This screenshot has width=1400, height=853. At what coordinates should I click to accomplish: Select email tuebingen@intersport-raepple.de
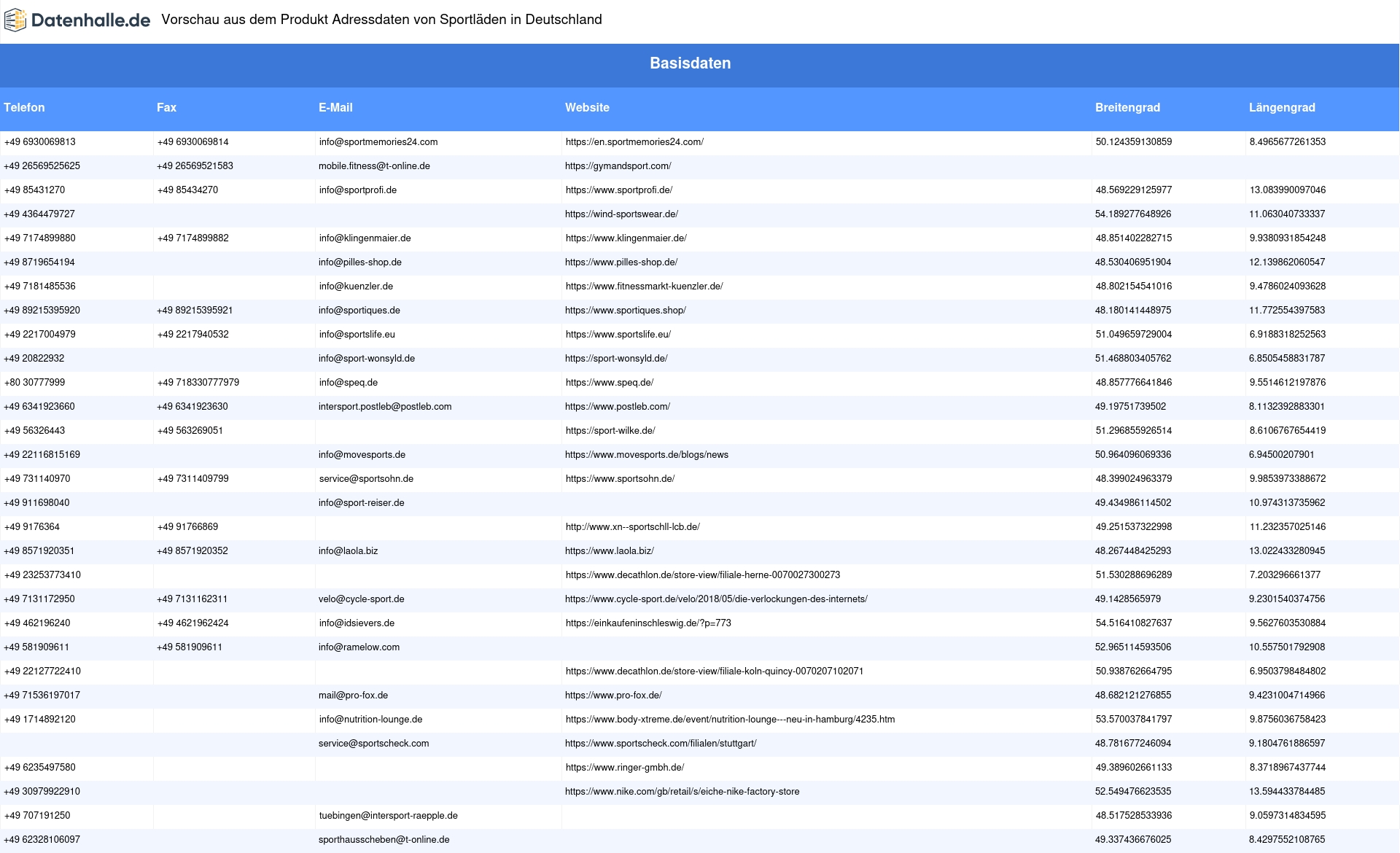[389, 816]
